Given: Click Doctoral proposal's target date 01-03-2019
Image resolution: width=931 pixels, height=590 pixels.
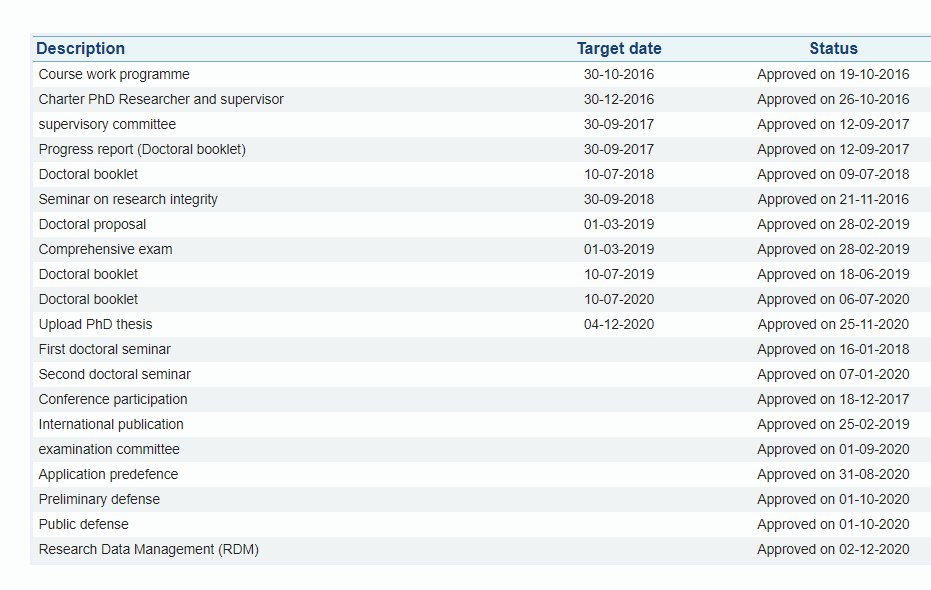Looking at the screenshot, I should point(619,224).
